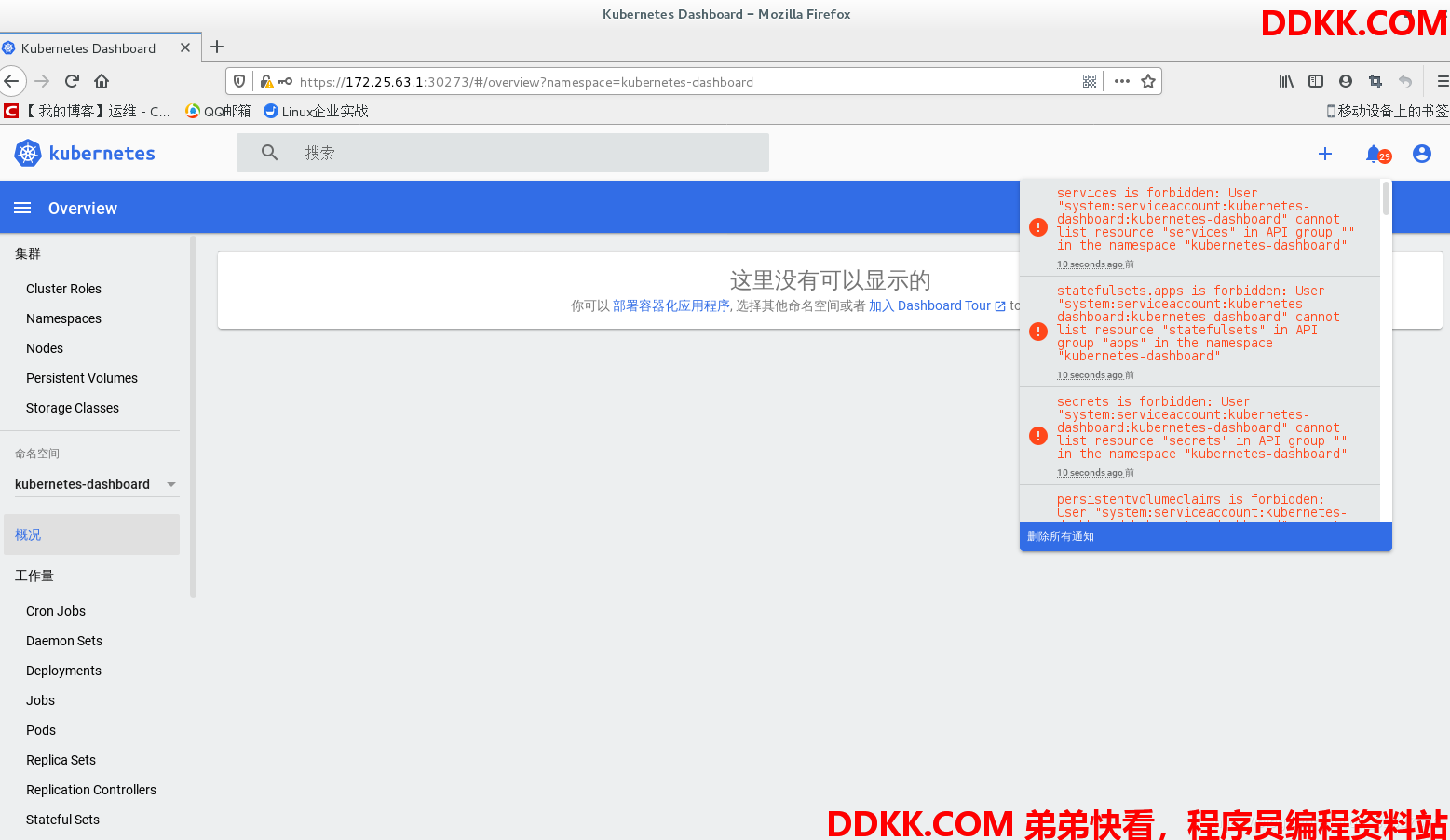Open the Firefox application menu
The width and height of the screenshot is (1450, 840).
(x=1443, y=81)
